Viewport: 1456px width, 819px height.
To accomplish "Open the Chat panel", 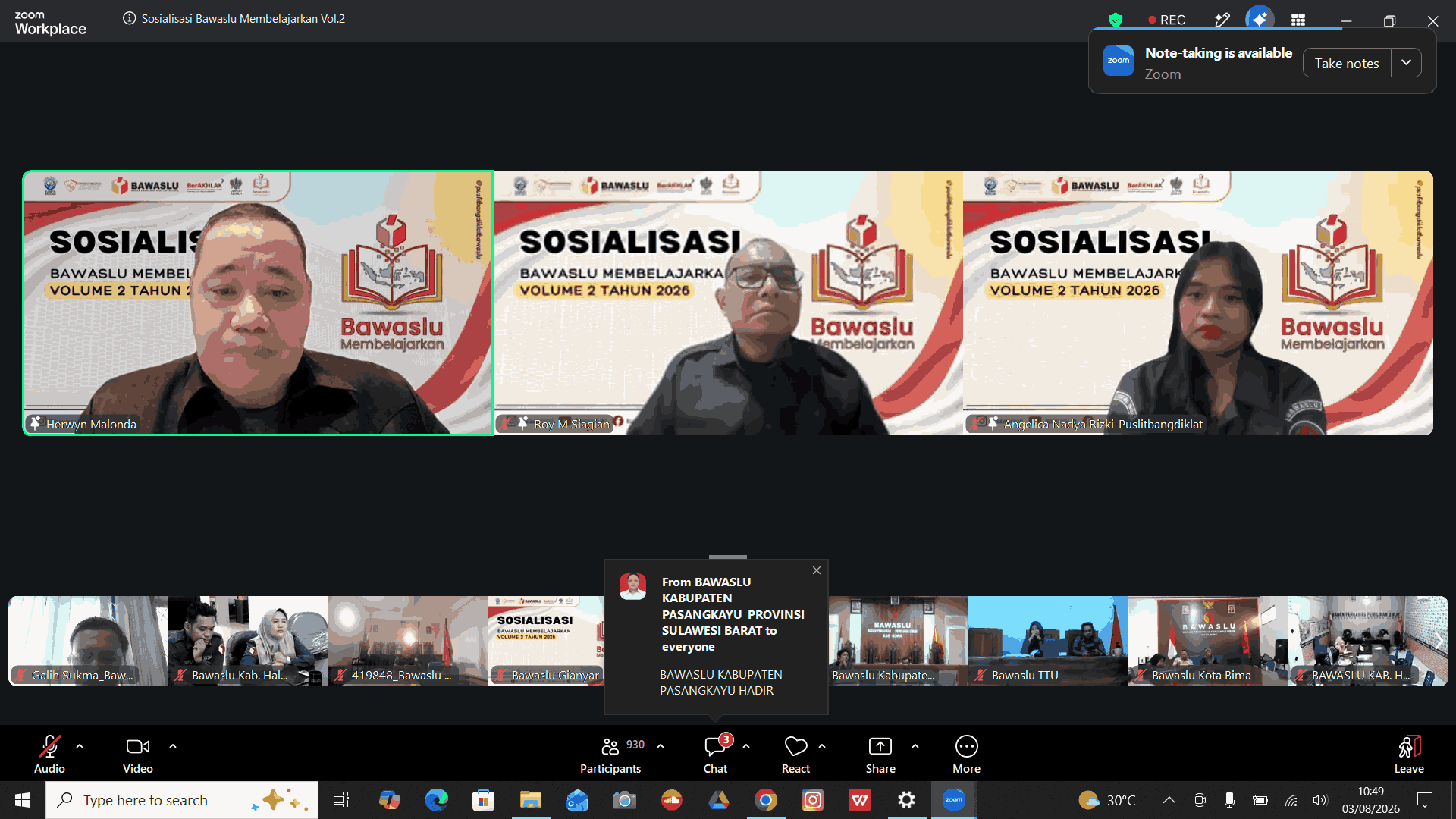I will [x=715, y=754].
